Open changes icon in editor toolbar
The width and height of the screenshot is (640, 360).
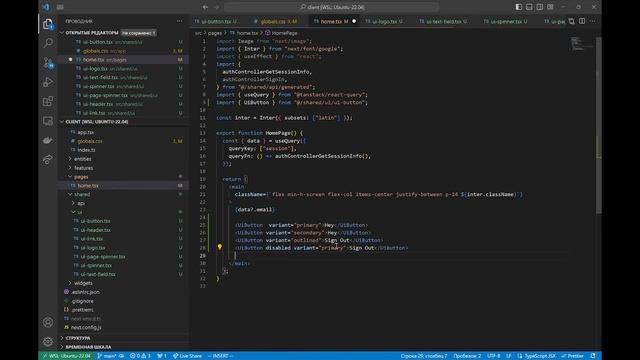pos(571,21)
